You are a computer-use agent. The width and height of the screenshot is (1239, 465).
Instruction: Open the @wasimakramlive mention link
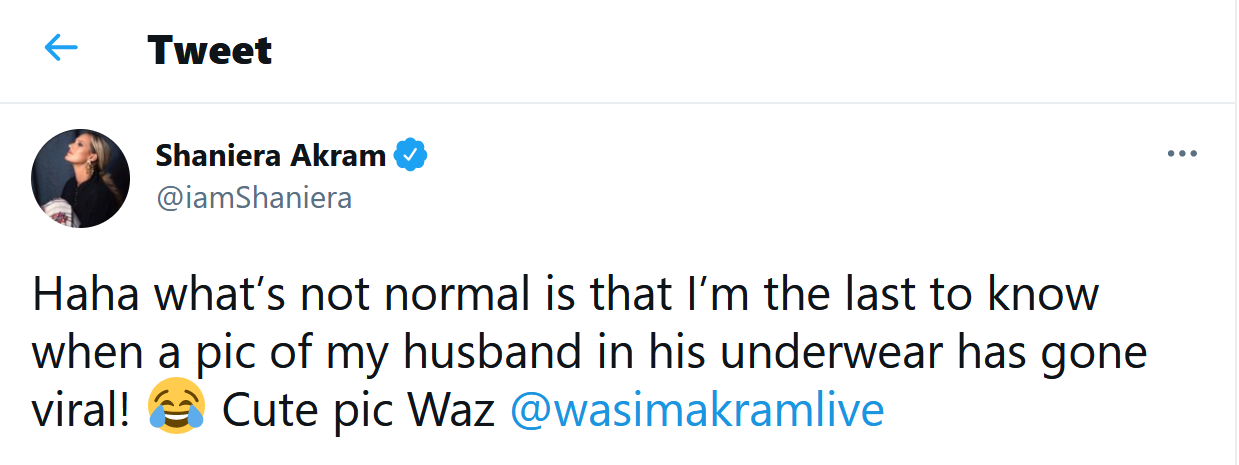pos(697,410)
